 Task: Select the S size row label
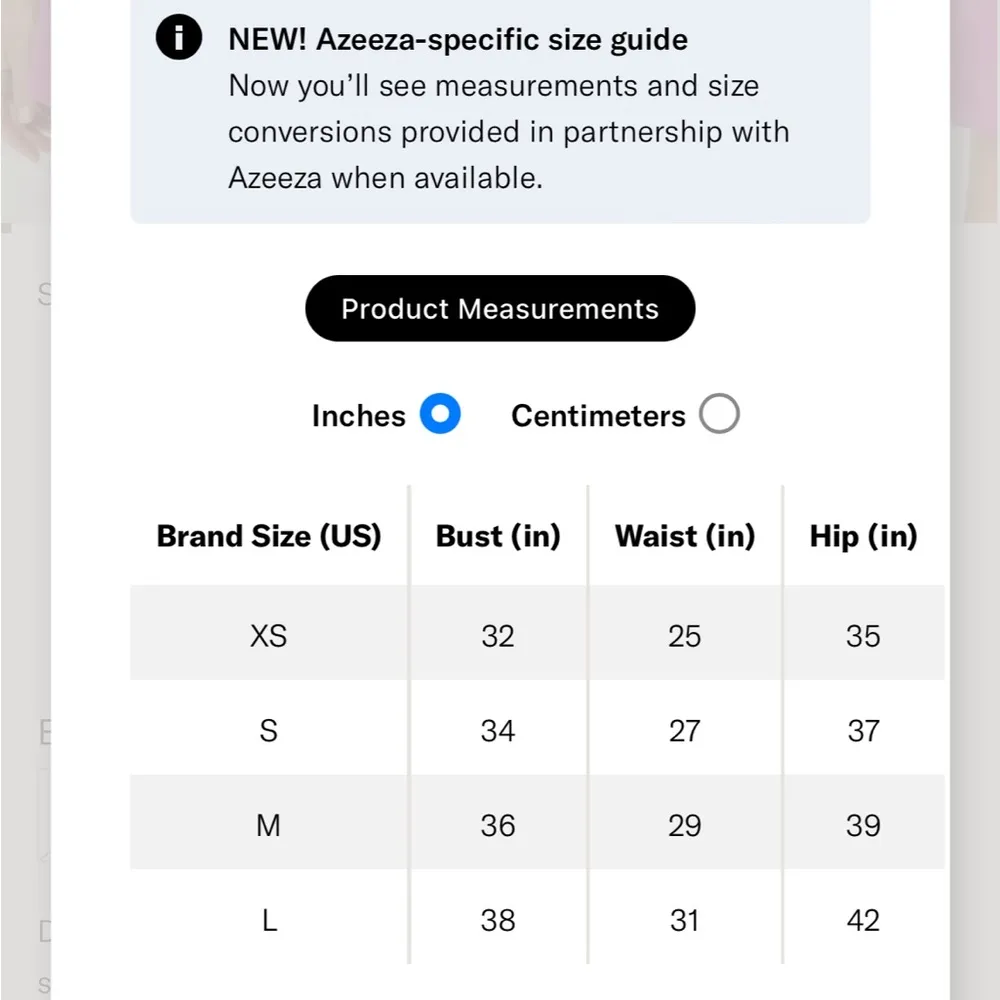(x=269, y=730)
